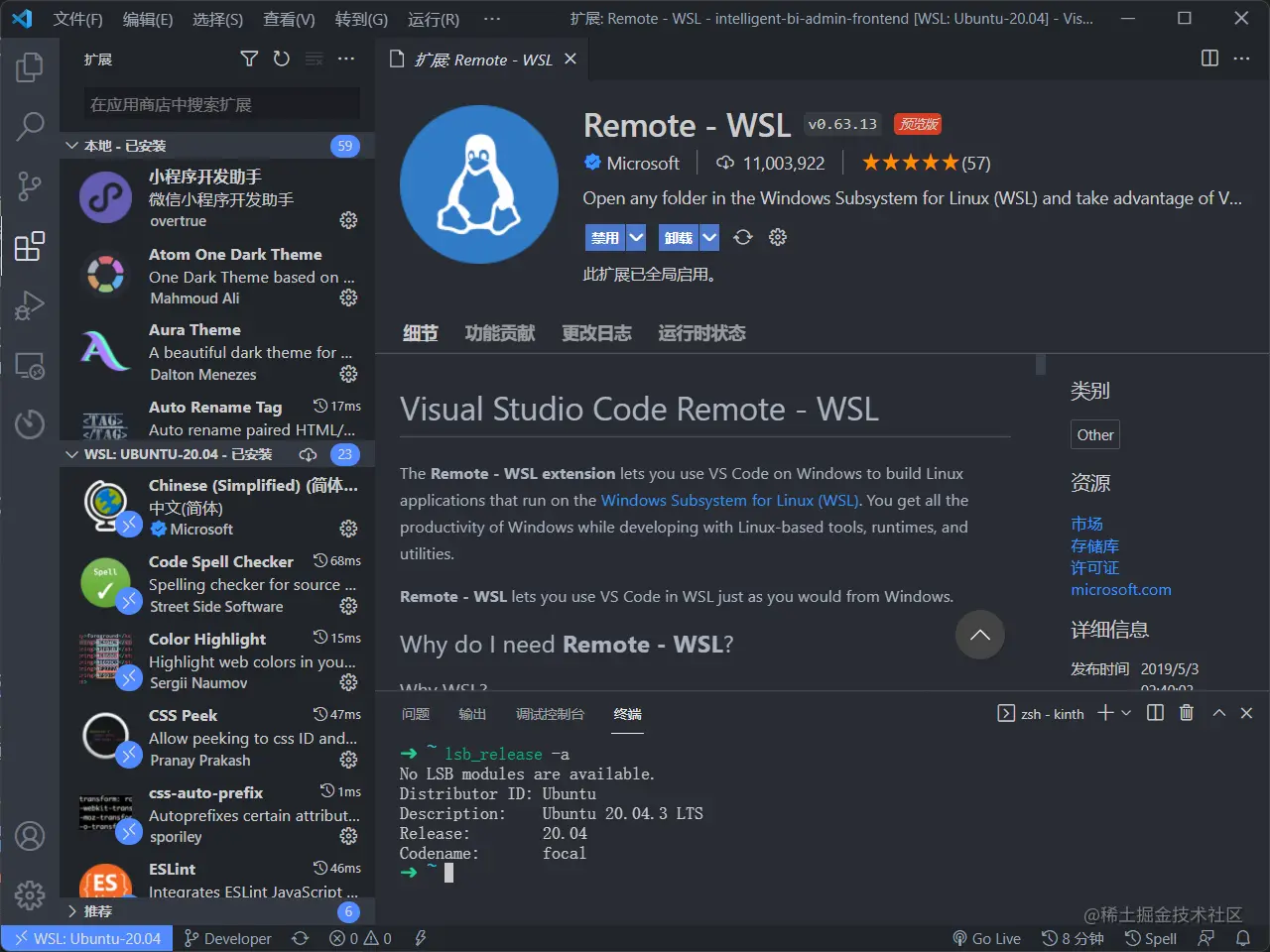Viewport: 1270px width, 952px height.
Task: Open notifications bell in status bar
Action: 1242,938
